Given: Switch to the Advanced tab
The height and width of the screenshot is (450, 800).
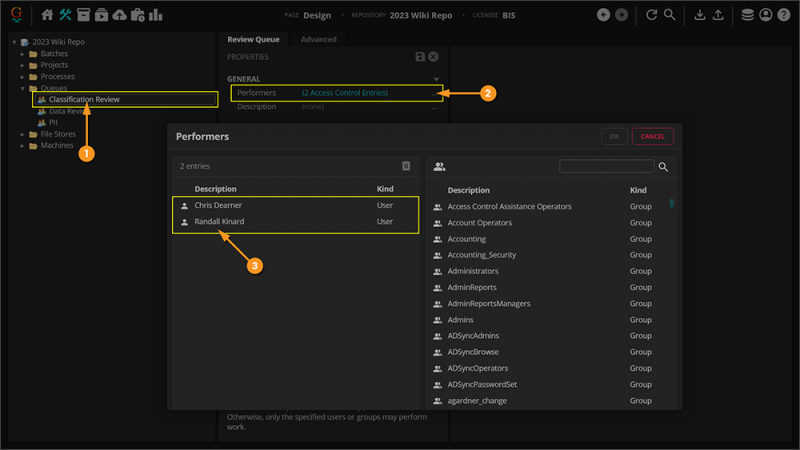Looking at the screenshot, I should (319, 39).
